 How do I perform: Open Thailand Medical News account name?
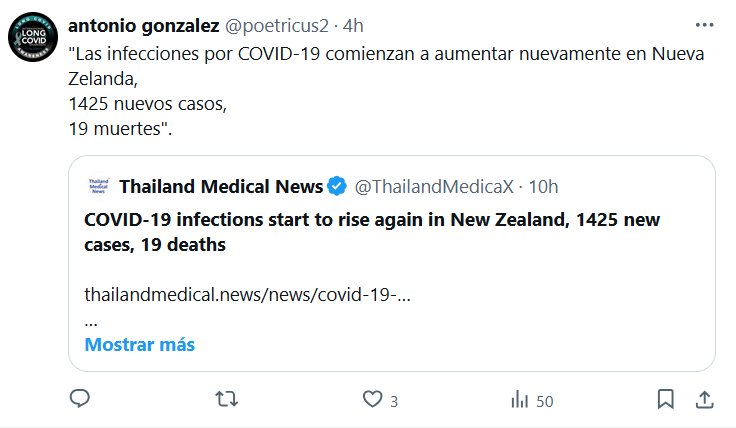[x=221, y=186]
